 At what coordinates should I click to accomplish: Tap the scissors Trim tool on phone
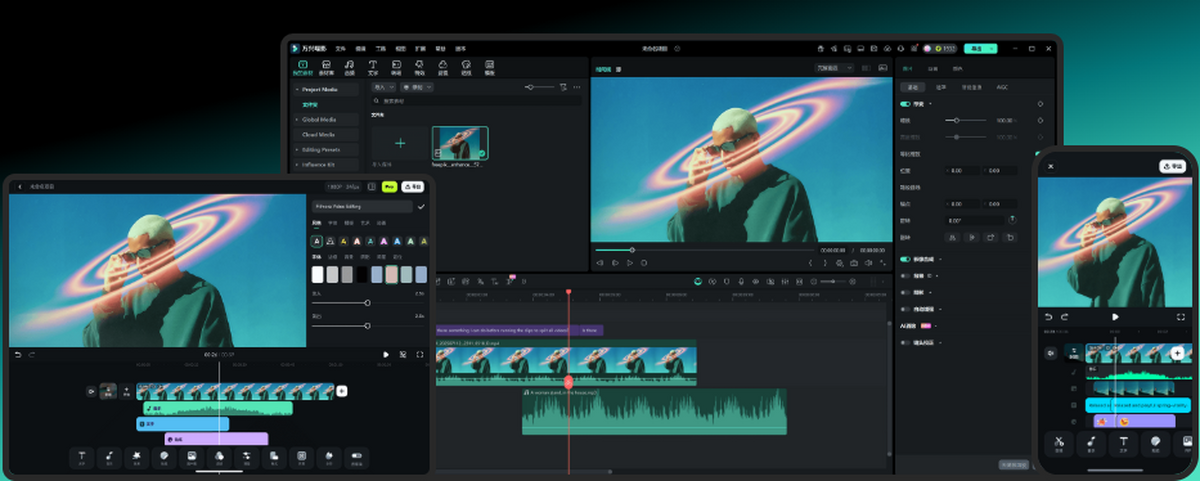click(x=1058, y=444)
